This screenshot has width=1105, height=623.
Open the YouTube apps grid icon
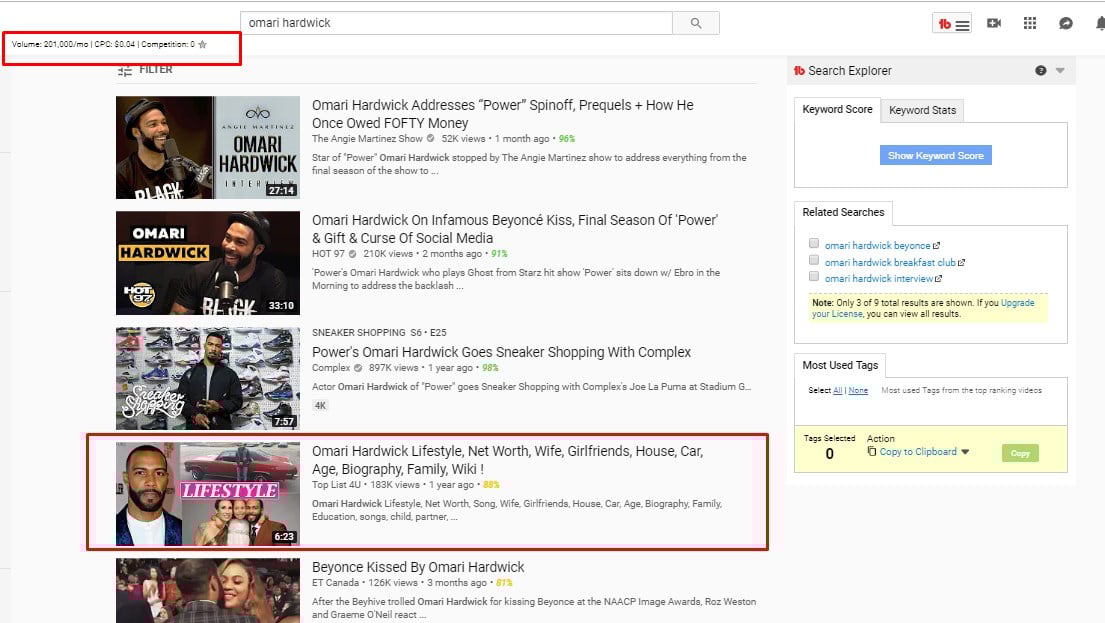1030,23
